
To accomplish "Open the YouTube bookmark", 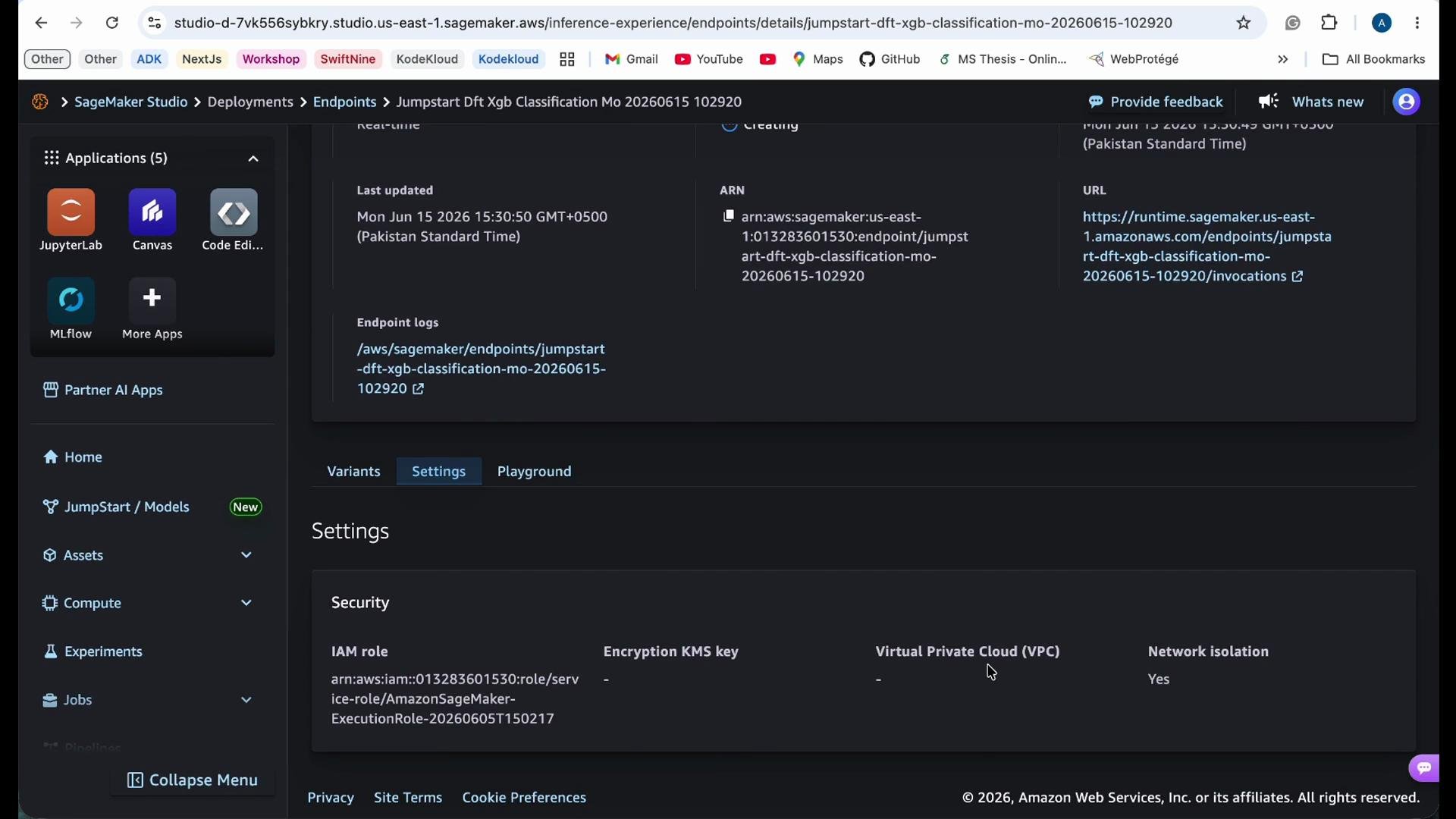I will point(708,59).
